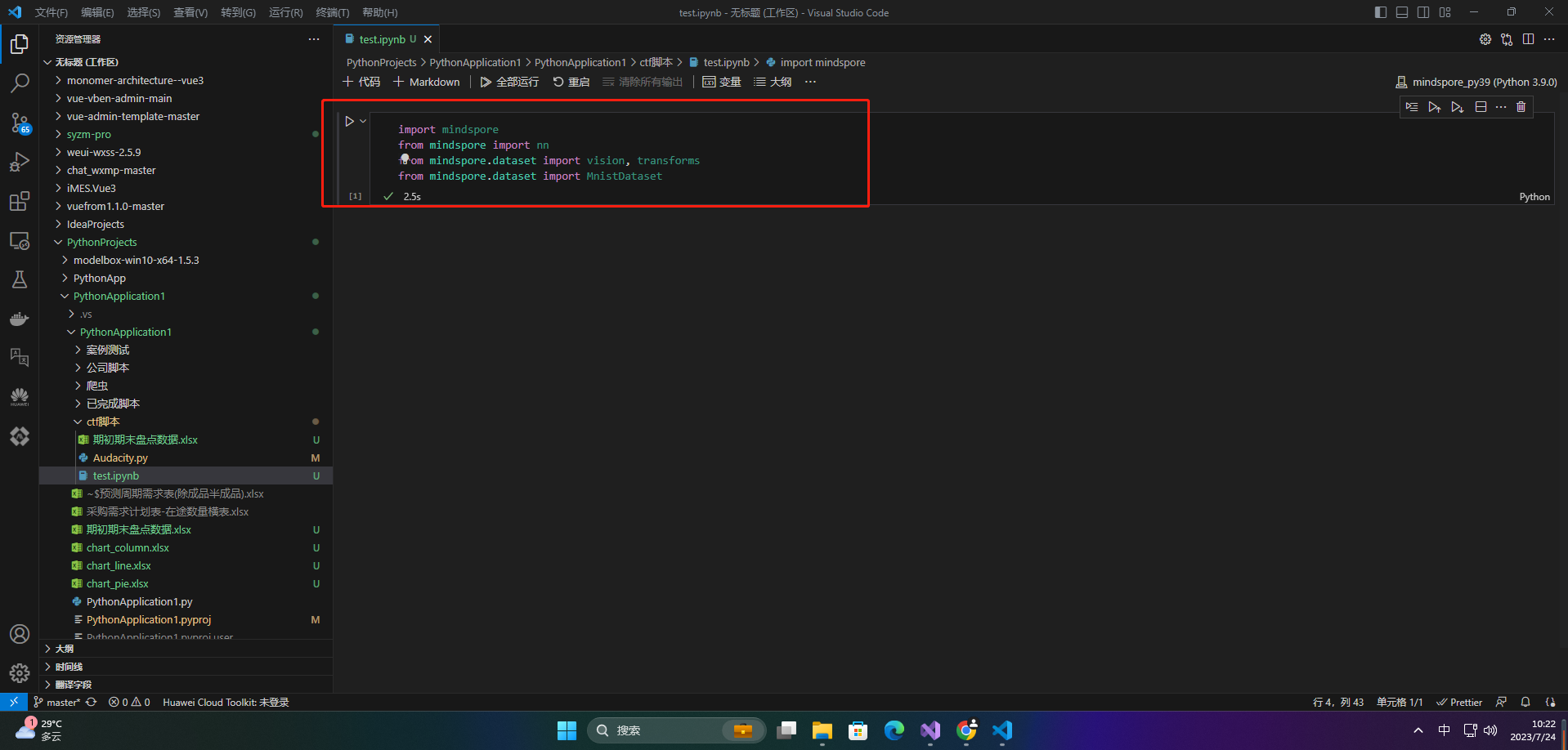Click the master branch in status bar
The width and height of the screenshot is (1568, 750).
tap(56, 702)
